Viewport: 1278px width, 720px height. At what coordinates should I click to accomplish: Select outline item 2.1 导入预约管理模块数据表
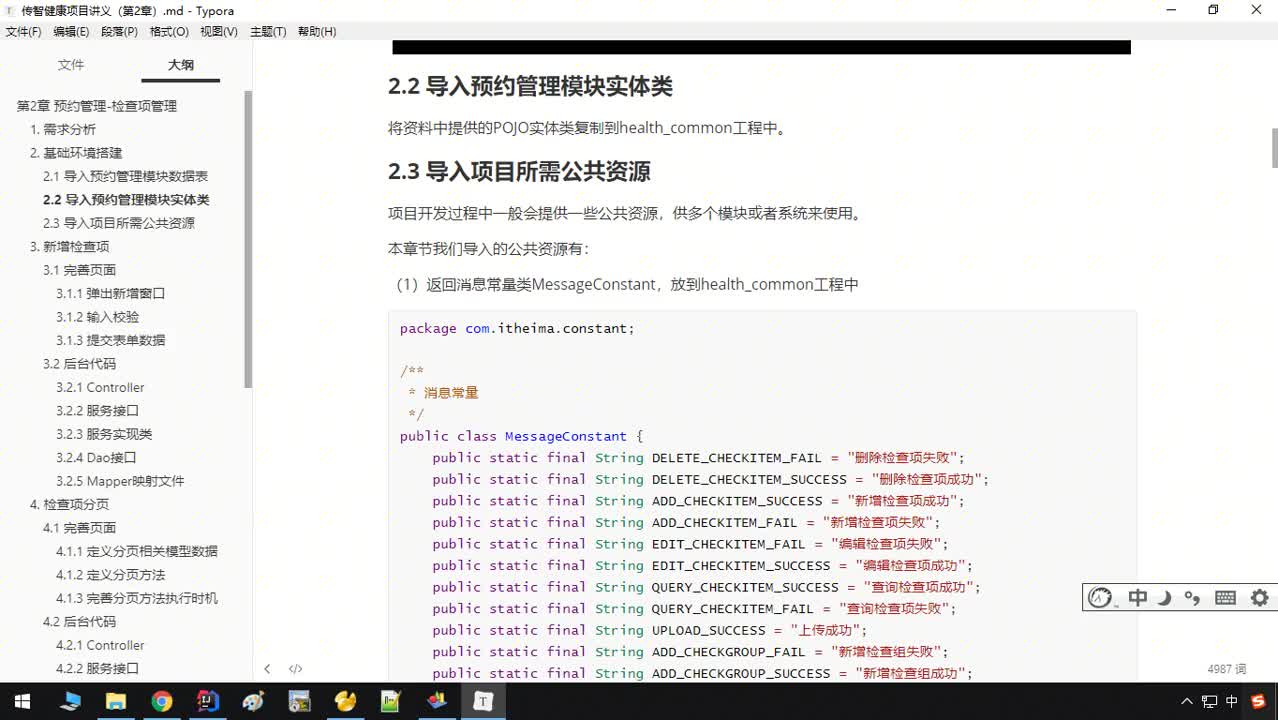(x=125, y=176)
